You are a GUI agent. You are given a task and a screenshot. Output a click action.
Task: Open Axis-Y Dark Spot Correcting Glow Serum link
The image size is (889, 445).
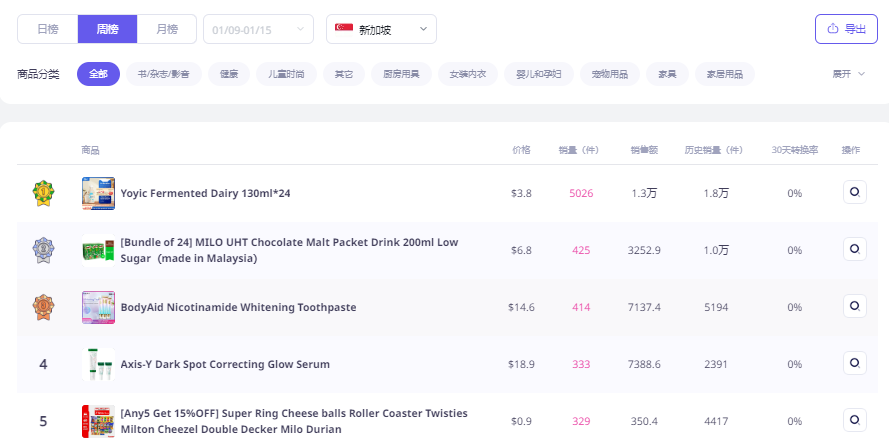[x=225, y=364]
